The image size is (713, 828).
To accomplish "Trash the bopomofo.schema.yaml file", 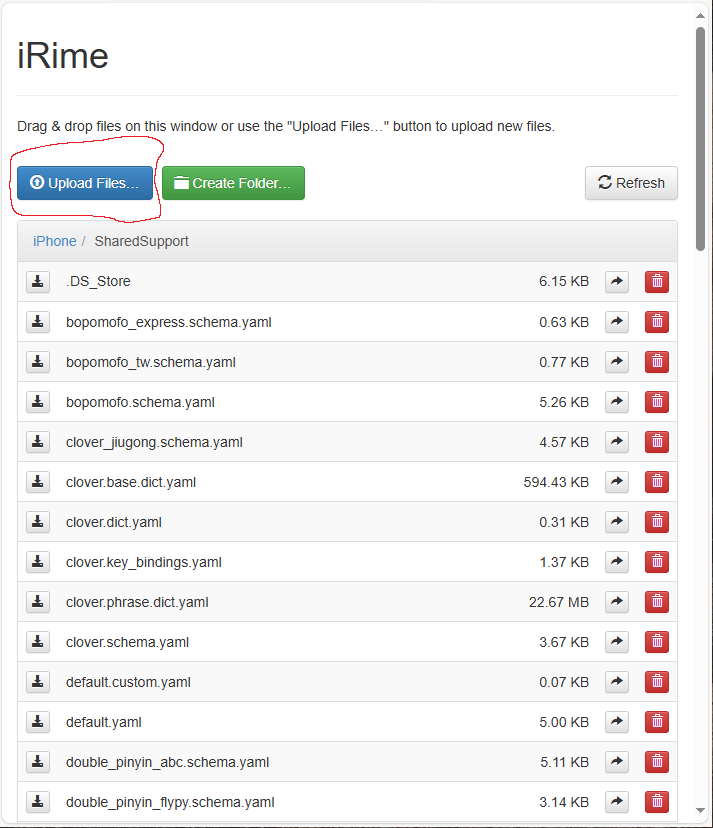I will (657, 402).
